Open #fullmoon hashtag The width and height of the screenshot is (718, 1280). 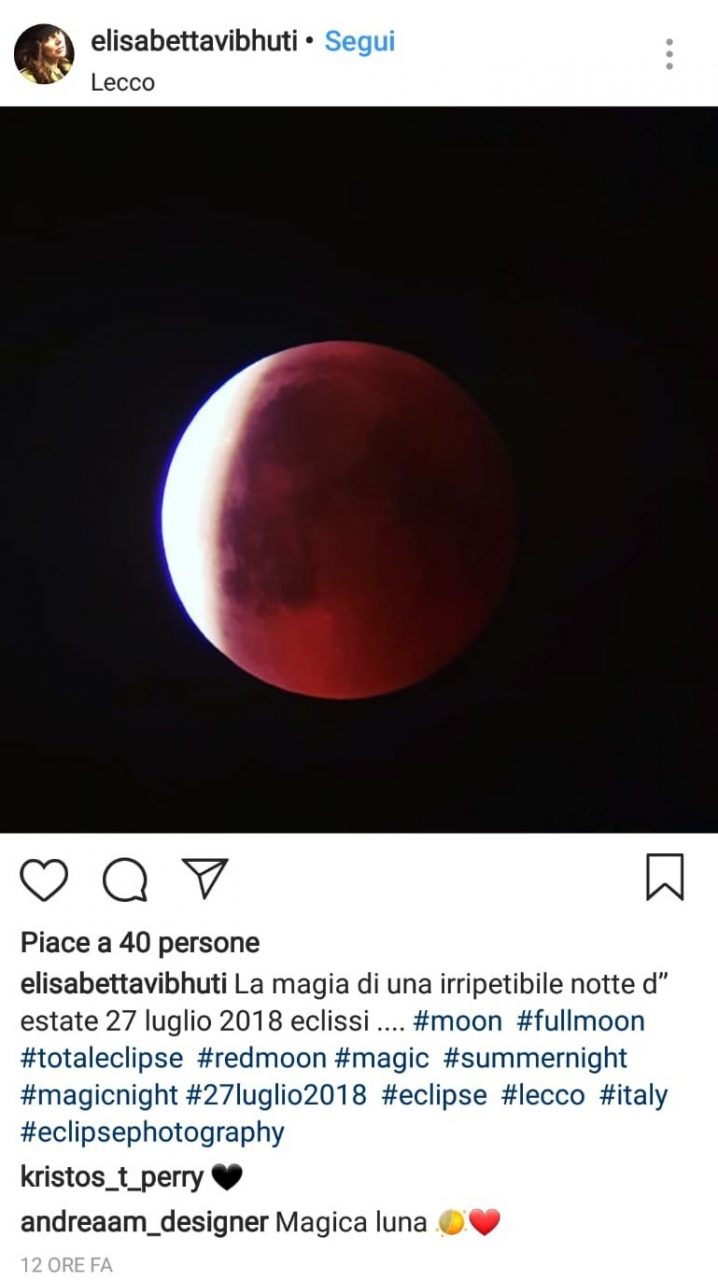coord(581,1021)
